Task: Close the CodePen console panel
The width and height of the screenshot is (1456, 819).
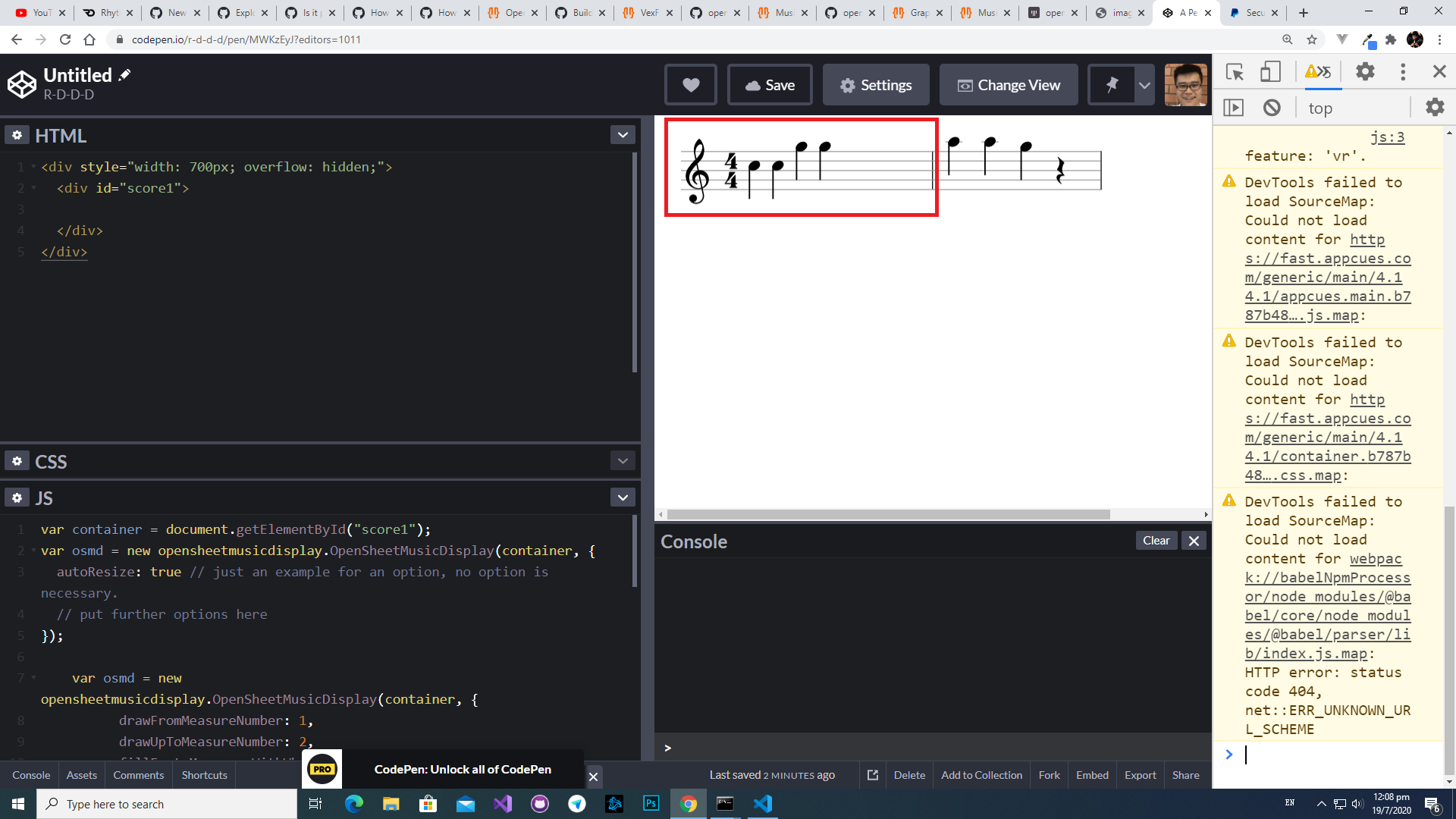Action: 1194,541
